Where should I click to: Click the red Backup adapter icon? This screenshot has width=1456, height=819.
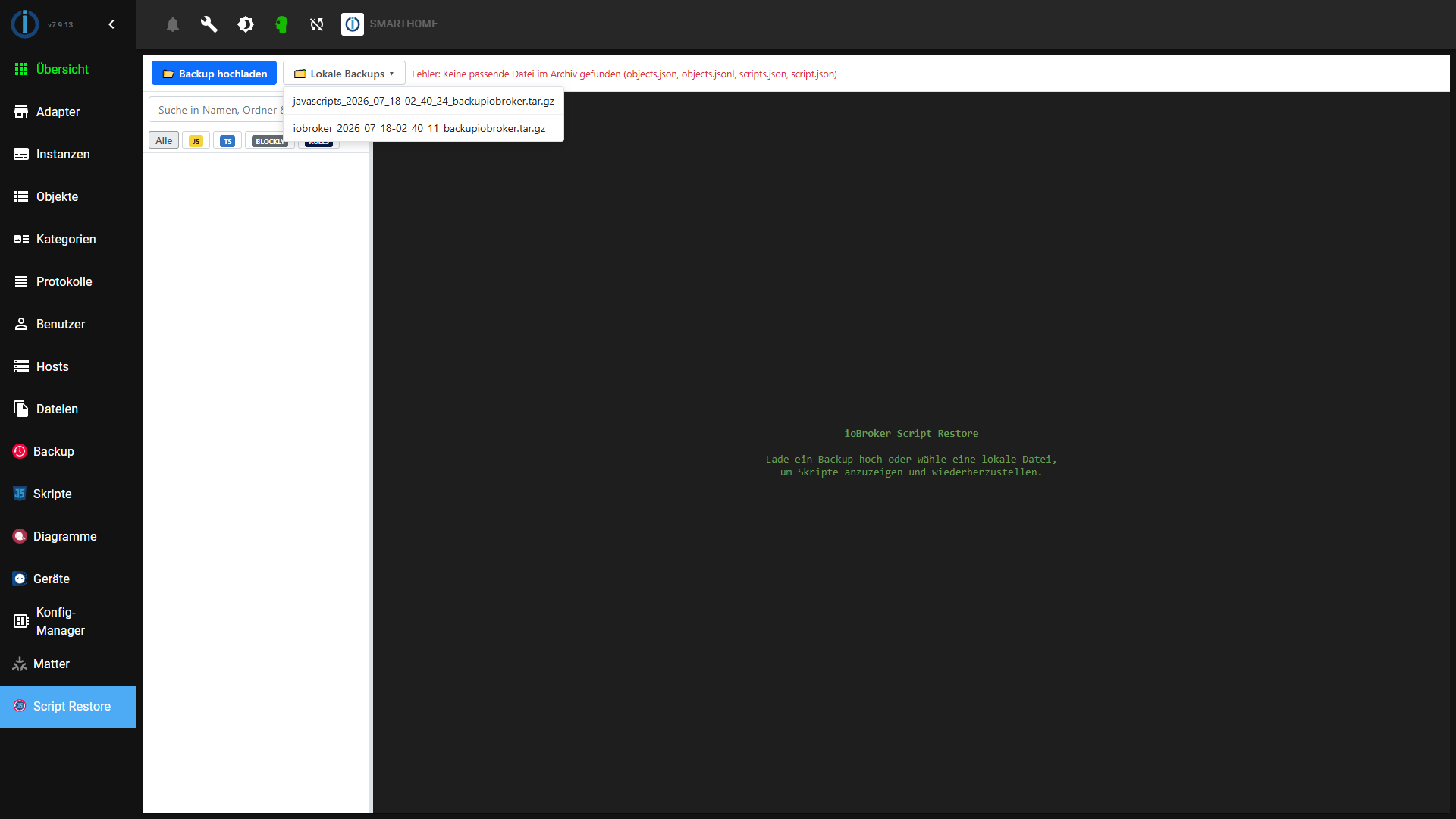pos(20,451)
